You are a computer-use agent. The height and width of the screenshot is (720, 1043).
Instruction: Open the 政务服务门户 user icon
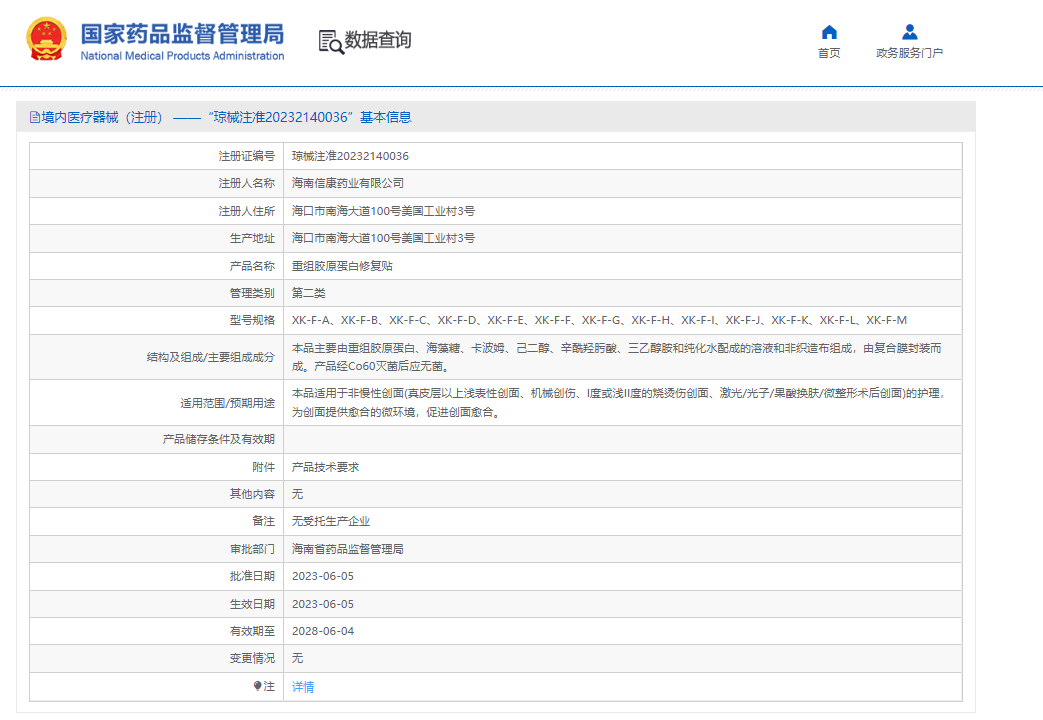coord(909,32)
